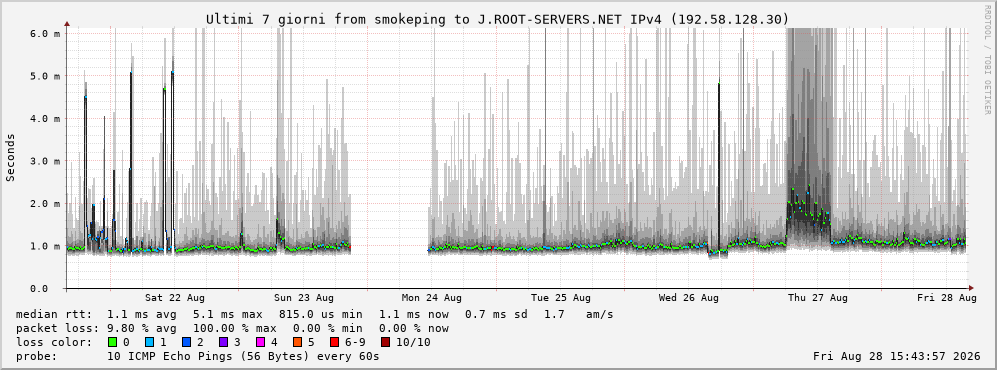Click the timestamp Fri Aug 28 15:43:57 2026
This screenshot has width=997, height=370.
coord(897,356)
